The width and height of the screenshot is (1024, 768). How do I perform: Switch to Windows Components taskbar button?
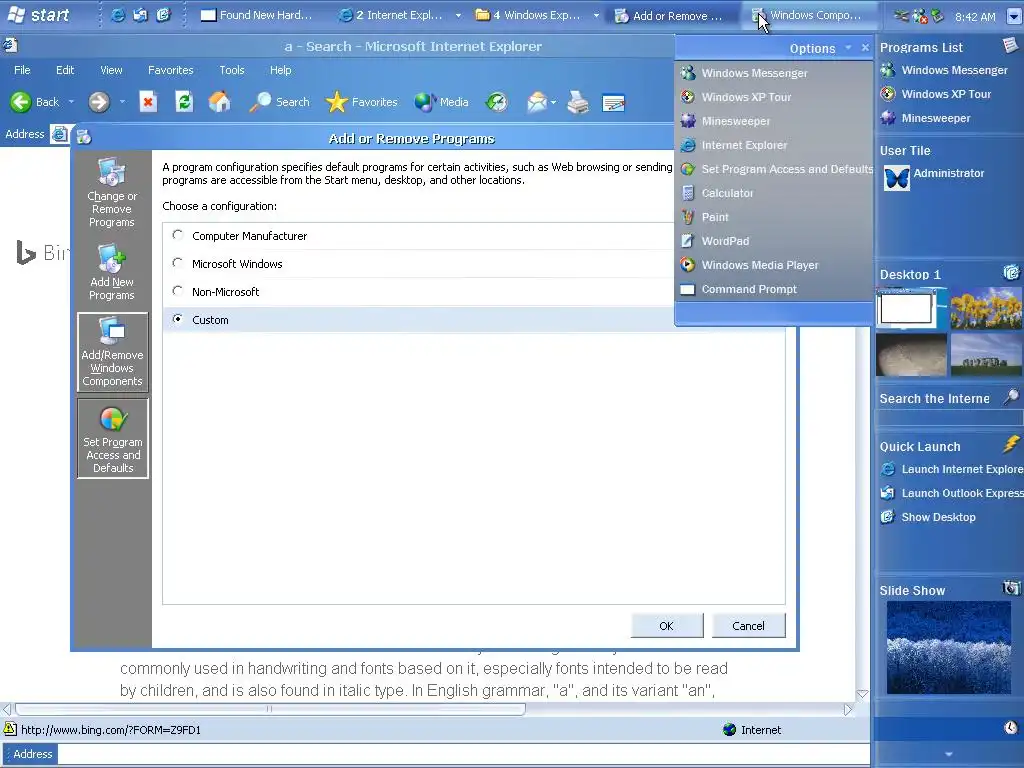pos(807,15)
